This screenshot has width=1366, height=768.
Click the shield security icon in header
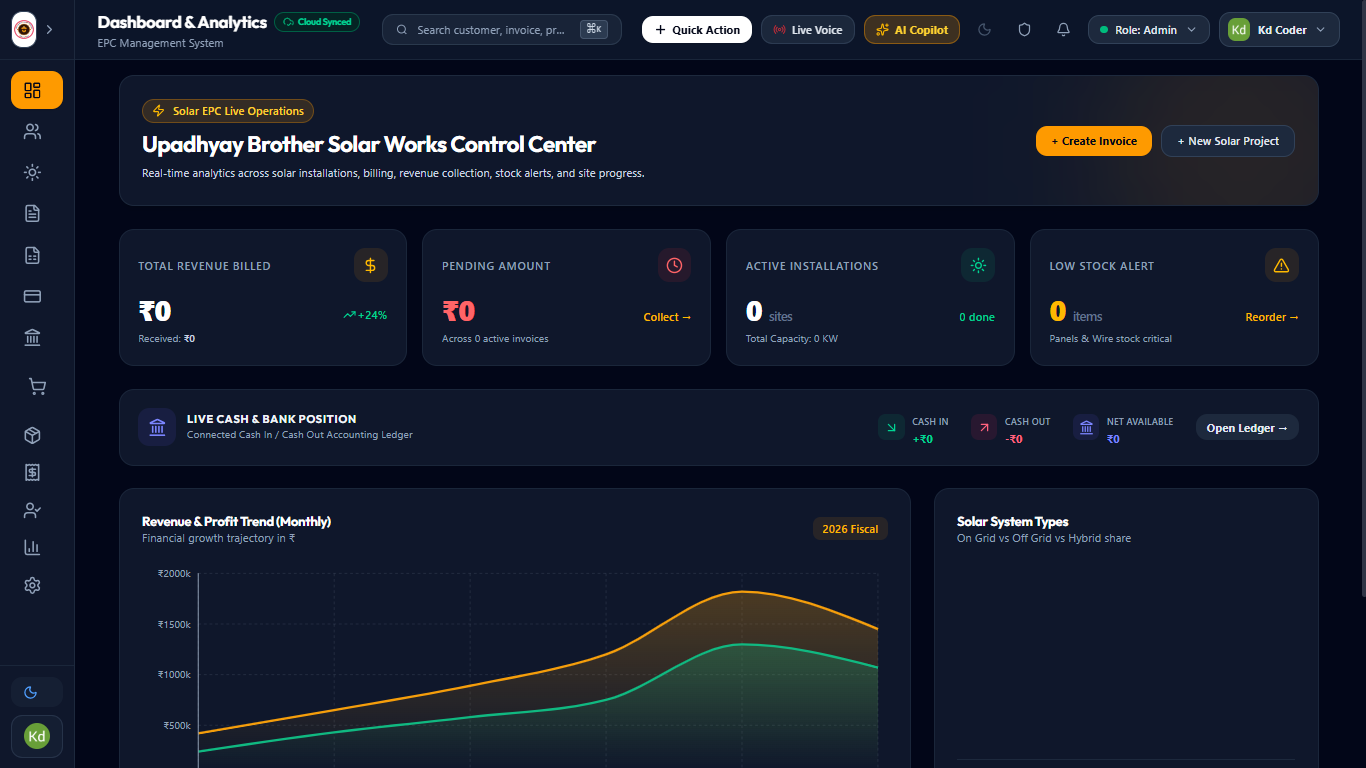(1024, 30)
